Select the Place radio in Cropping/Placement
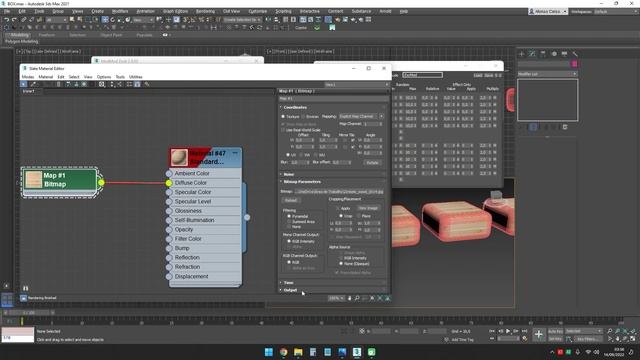 pos(359,216)
